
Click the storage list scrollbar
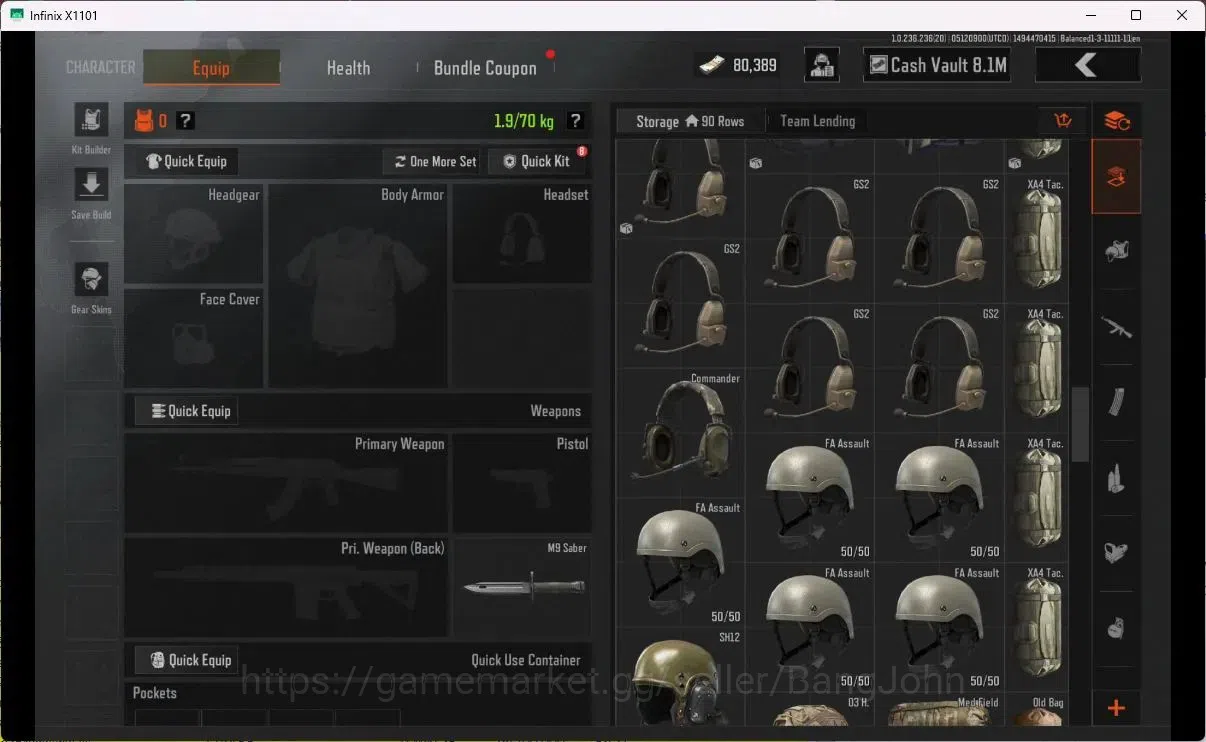tap(1080, 425)
